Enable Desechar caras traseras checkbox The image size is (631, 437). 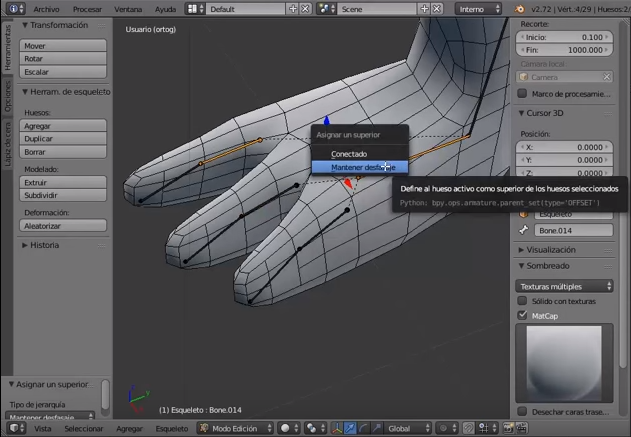pos(522,411)
